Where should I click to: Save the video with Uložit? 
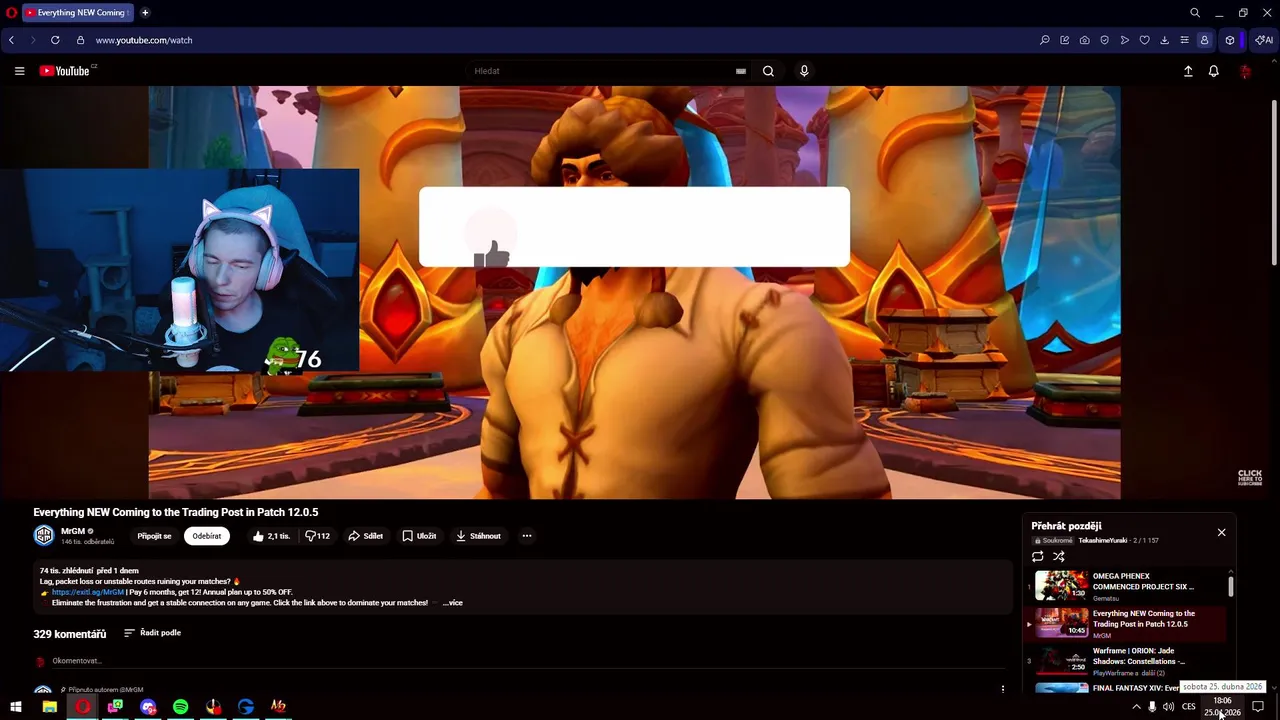point(419,536)
